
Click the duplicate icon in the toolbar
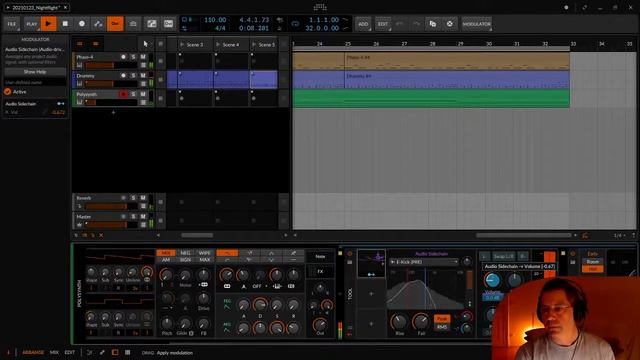(x=433, y=24)
